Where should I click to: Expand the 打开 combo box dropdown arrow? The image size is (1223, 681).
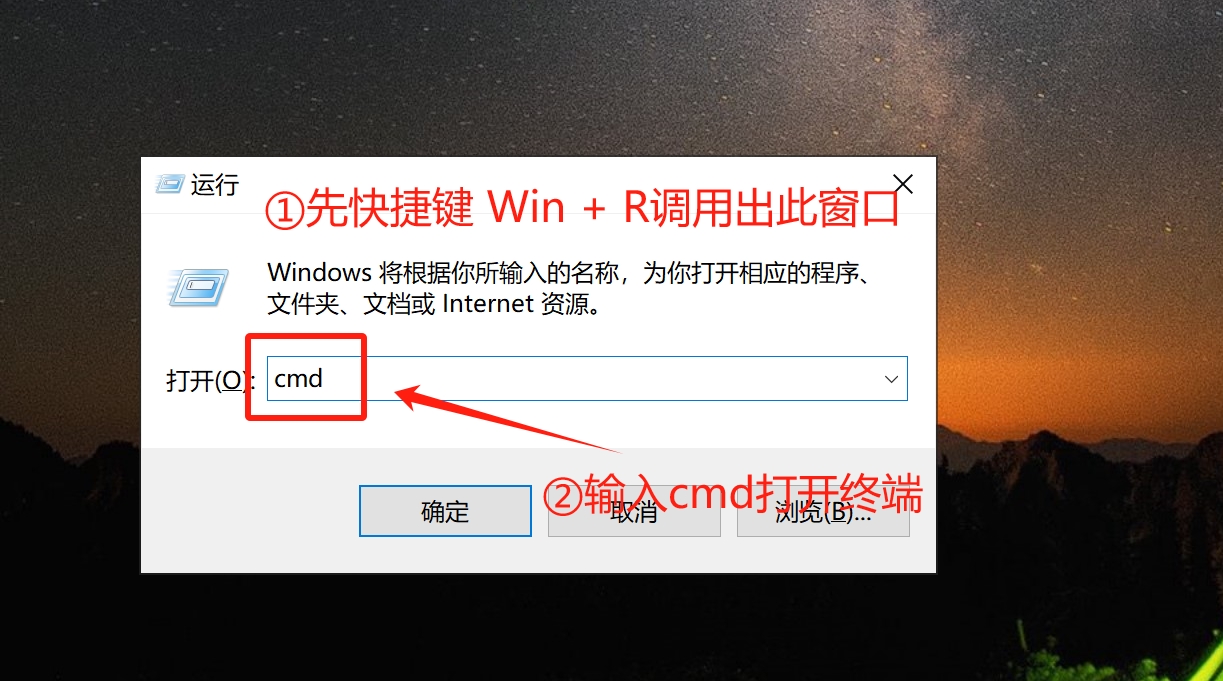pos(891,379)
